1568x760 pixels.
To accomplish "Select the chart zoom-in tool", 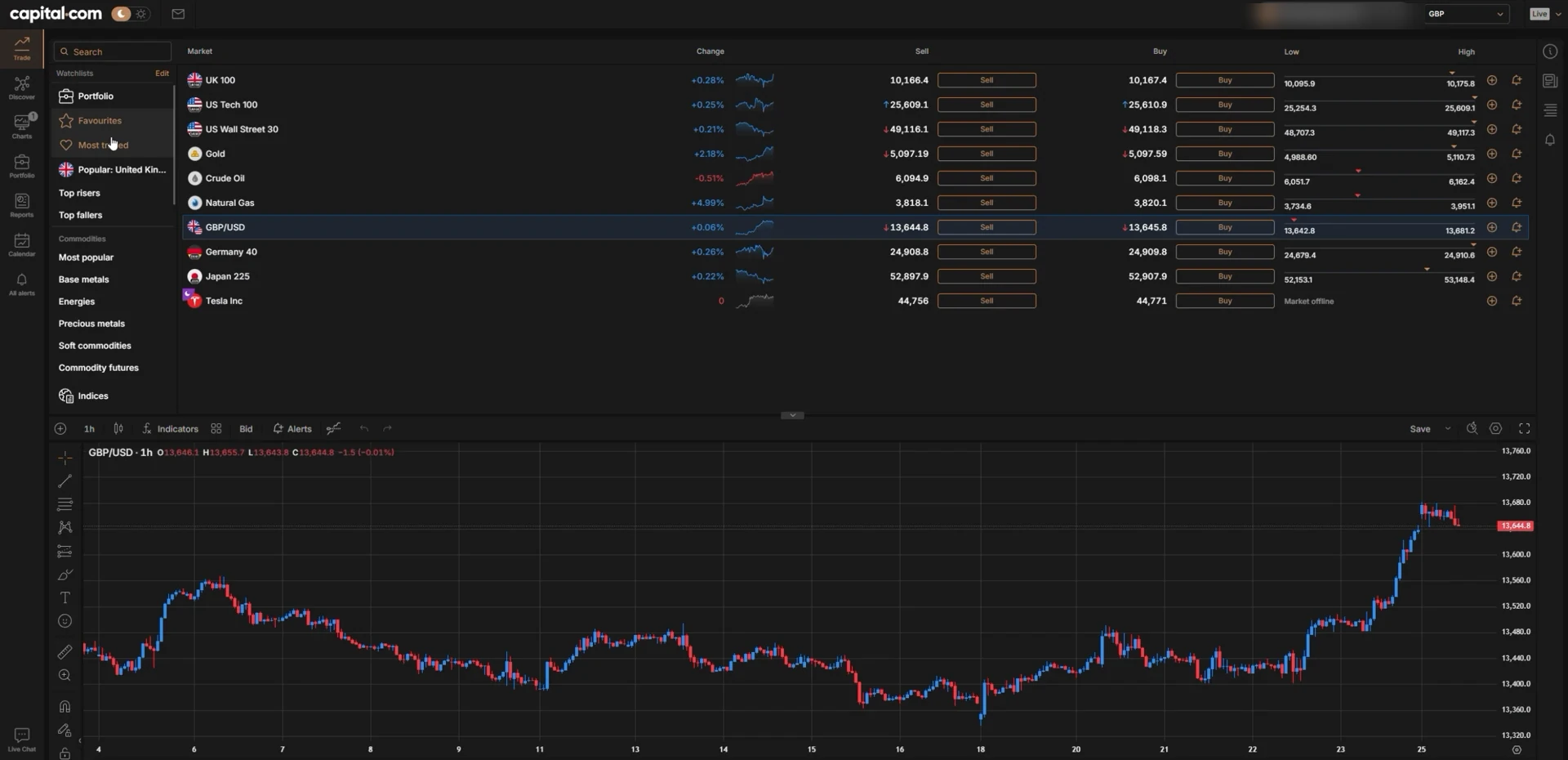I will tap(65, 675).
